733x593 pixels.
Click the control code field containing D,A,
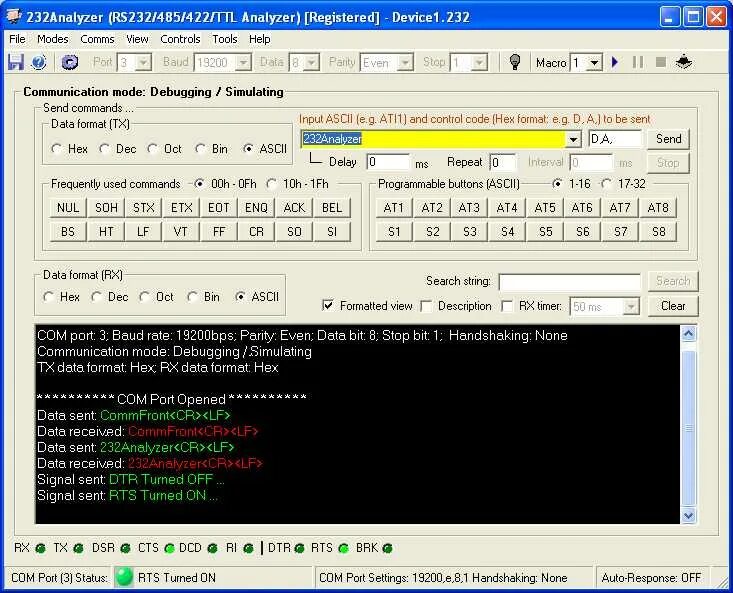coord(615,139)
